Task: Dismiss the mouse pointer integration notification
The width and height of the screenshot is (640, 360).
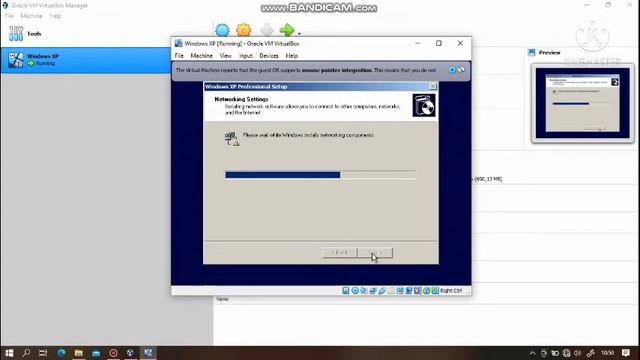Action: click(x=452, y=70)
